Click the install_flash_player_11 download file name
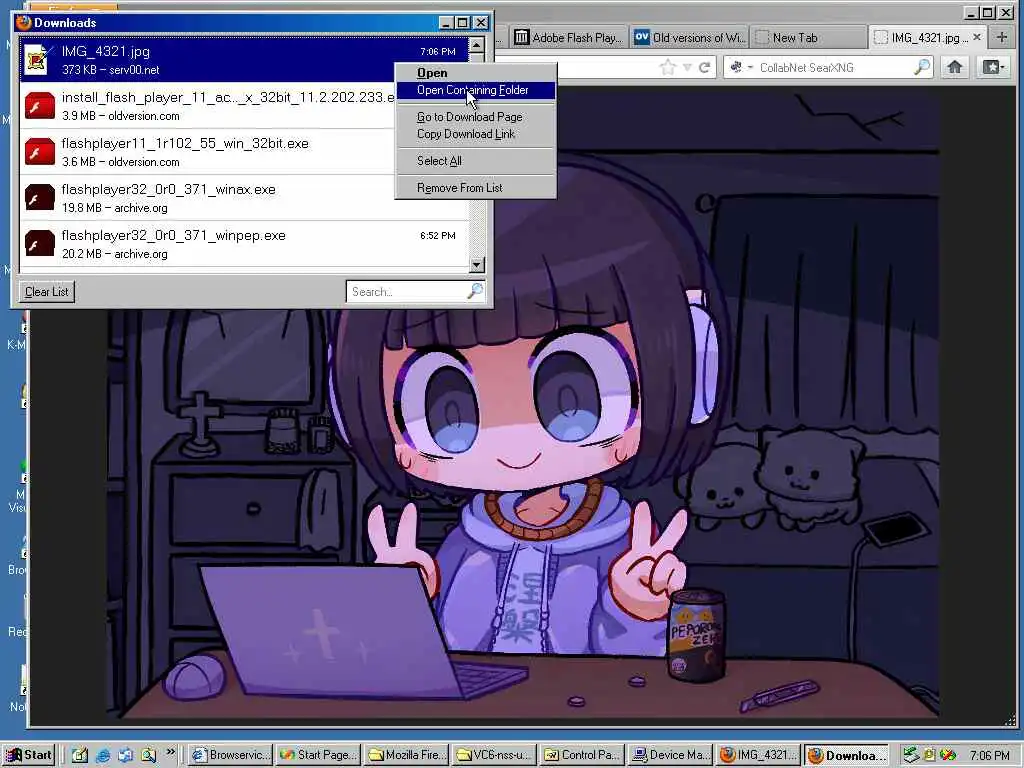 click(228, 97)
